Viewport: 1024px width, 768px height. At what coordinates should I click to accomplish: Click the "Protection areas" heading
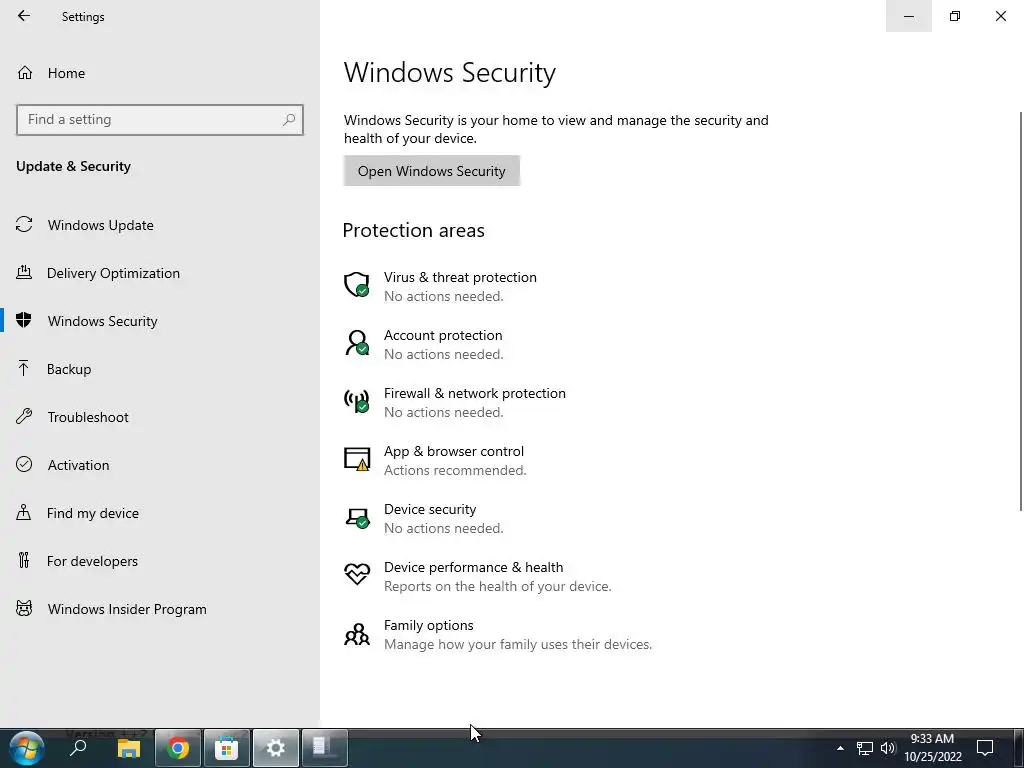click(x=413, y=230)
